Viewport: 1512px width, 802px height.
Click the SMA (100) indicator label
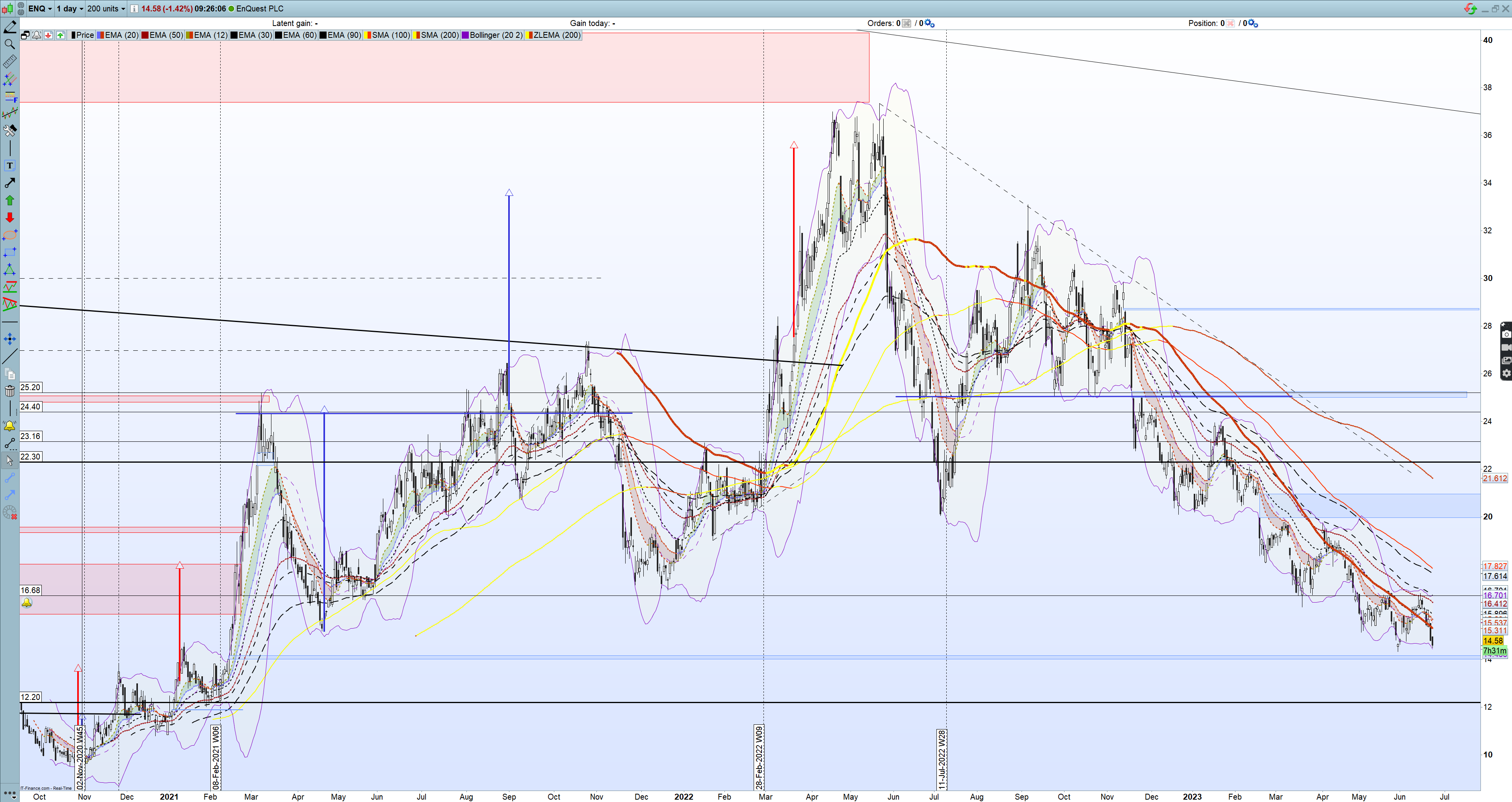(387, 35)
